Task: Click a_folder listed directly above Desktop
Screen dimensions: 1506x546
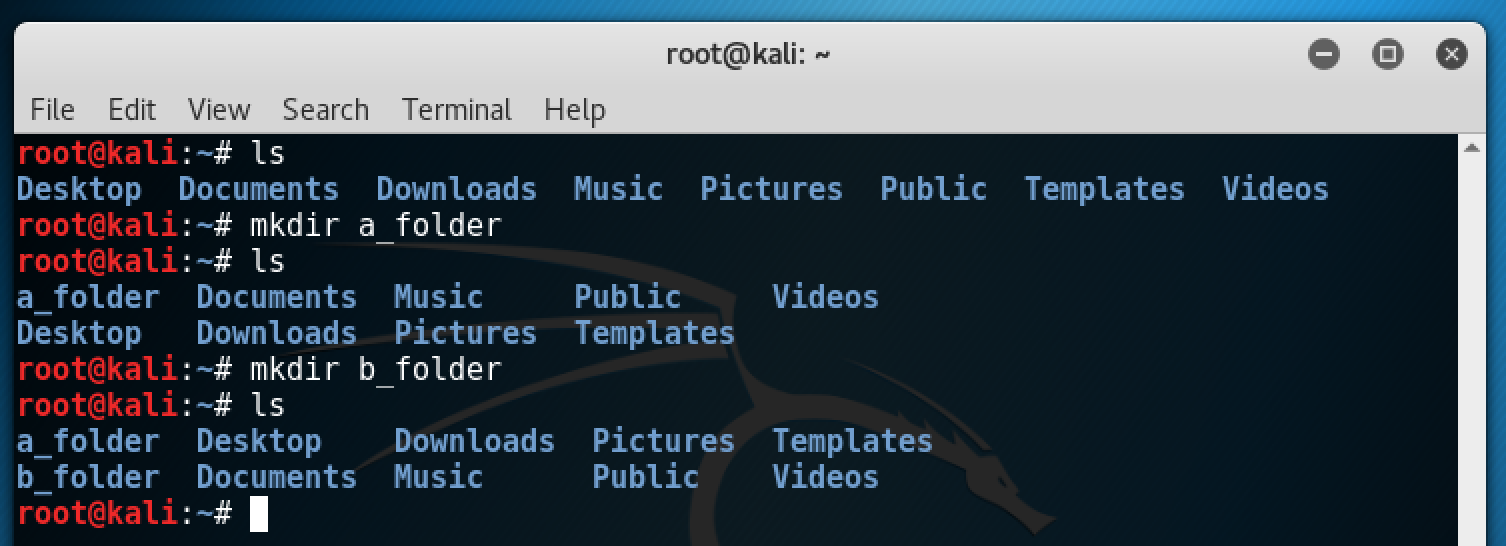Action: [x=88, y=298]
